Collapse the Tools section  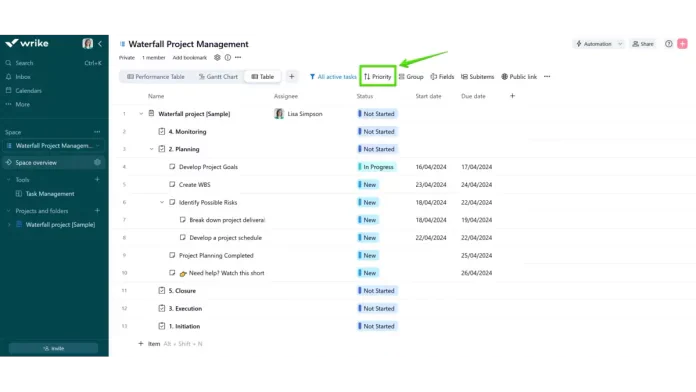(8, 180)
